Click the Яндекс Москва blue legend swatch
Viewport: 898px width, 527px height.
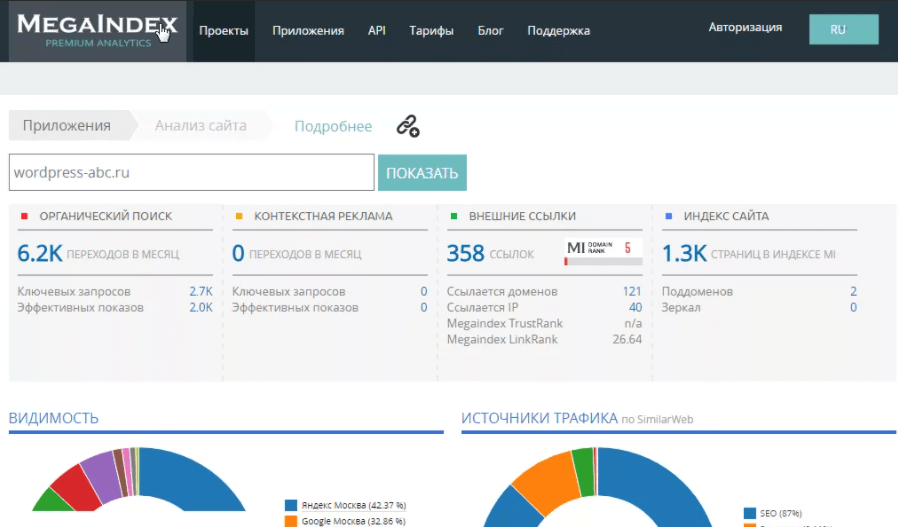(291, 505)
